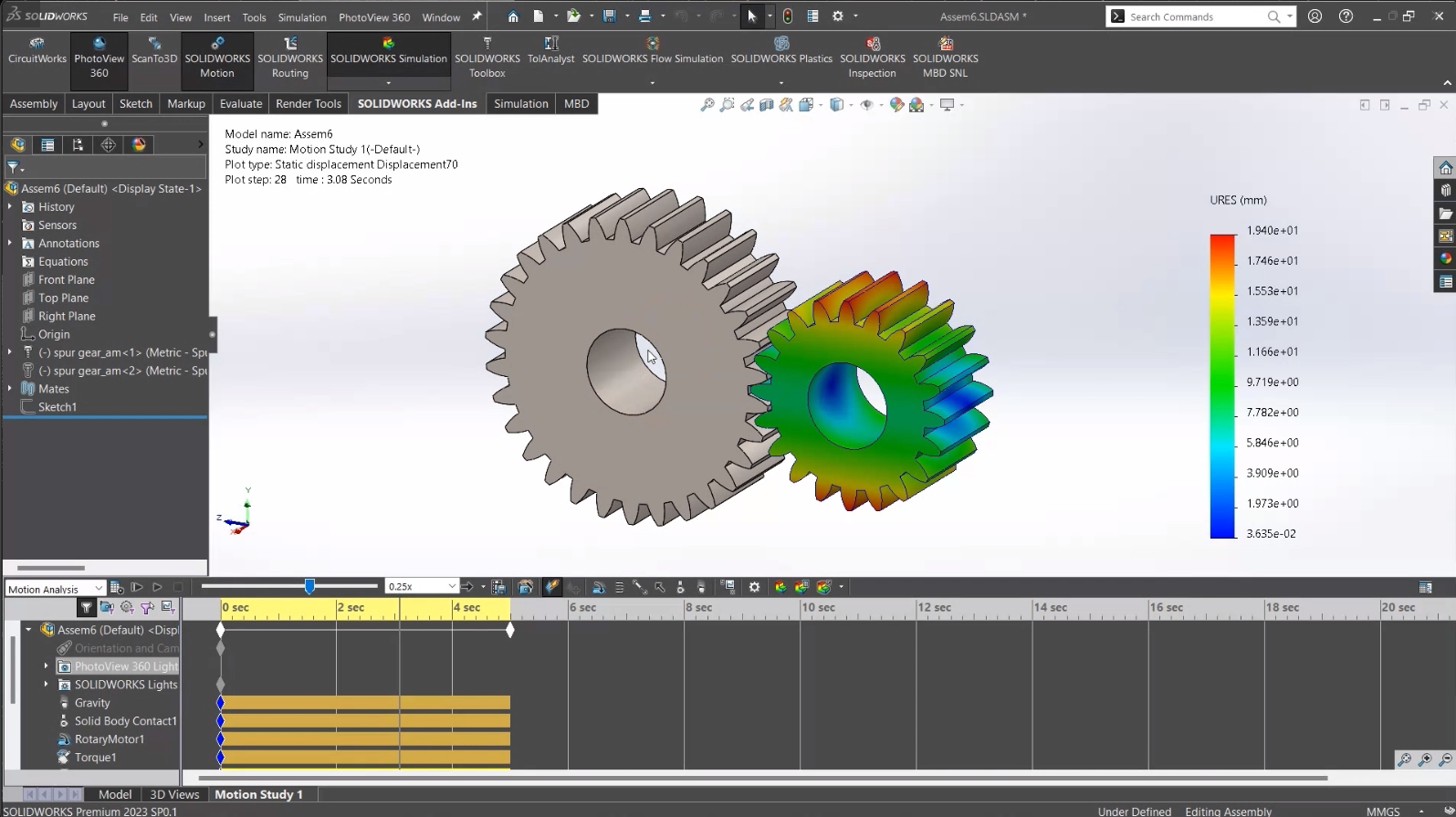Open the Save options dropdown arrow

pyautogui.click(x=627, y=16)
